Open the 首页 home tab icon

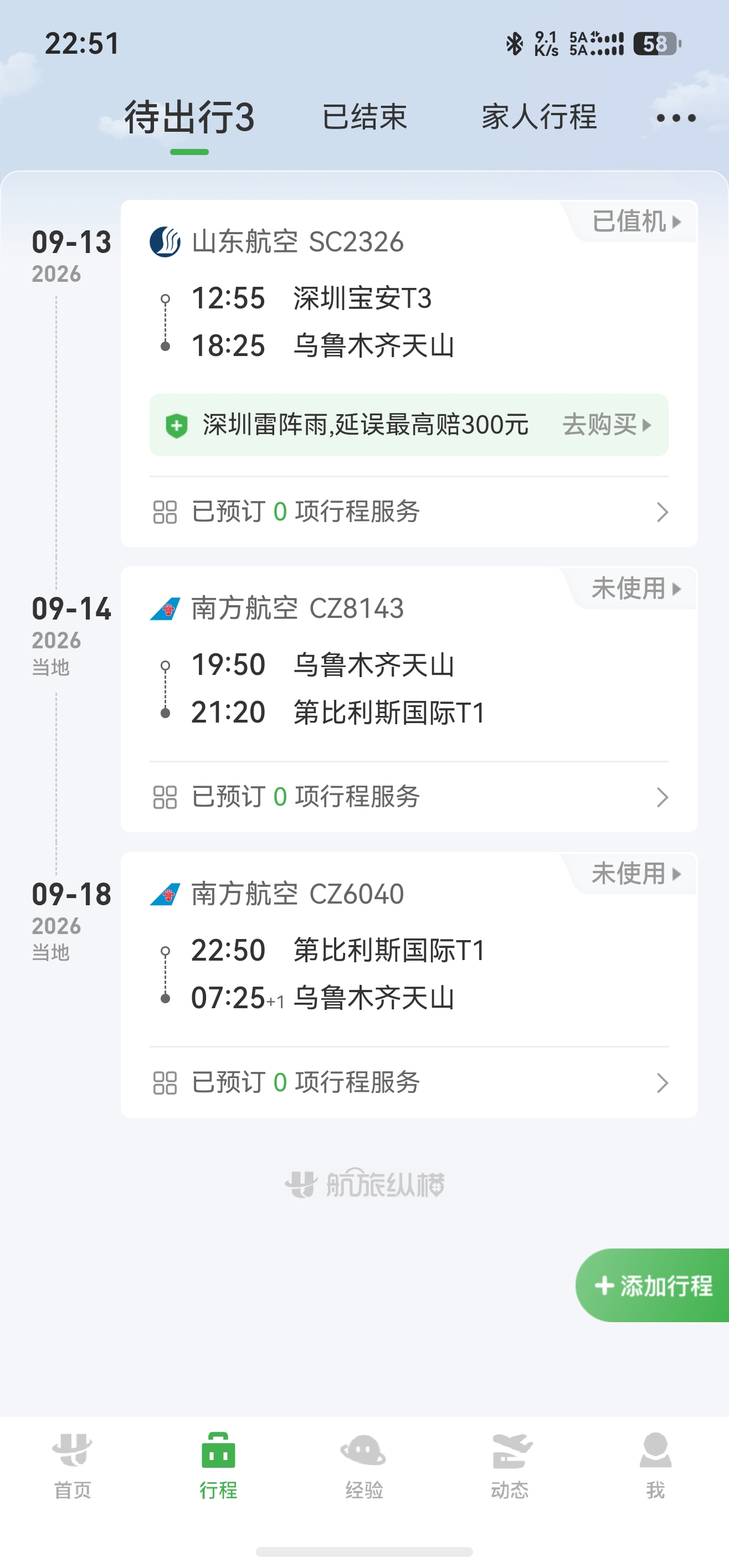click(x=73, y=1450)
